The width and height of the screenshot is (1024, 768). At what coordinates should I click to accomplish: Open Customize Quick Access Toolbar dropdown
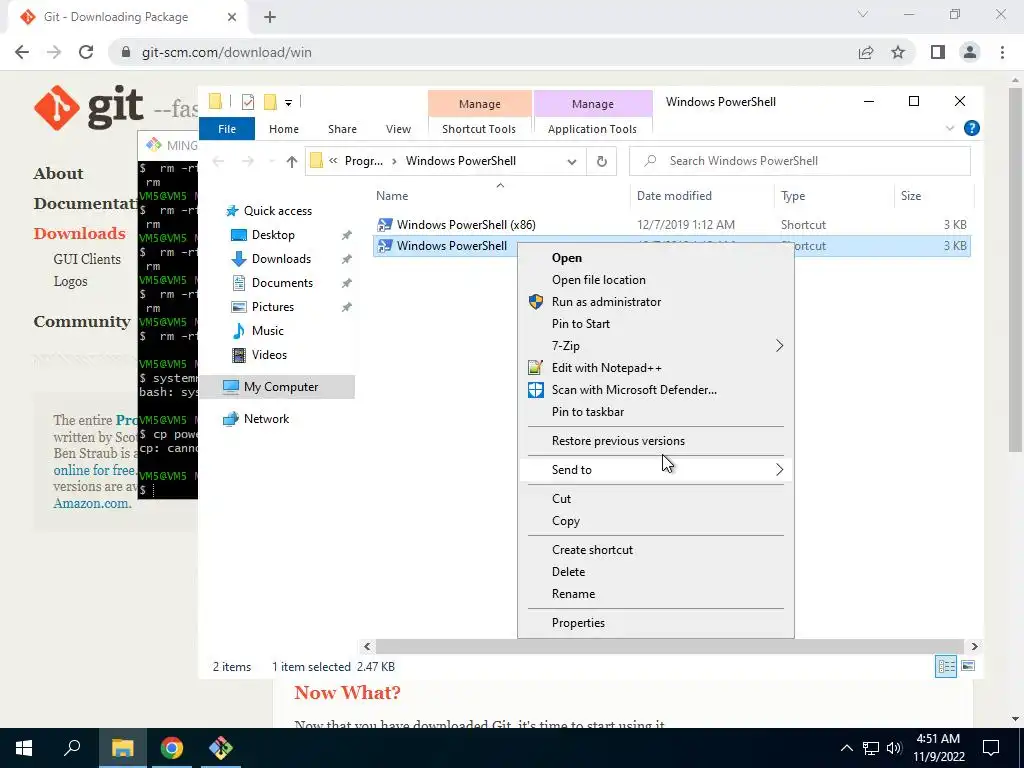[x=288, y=103]
